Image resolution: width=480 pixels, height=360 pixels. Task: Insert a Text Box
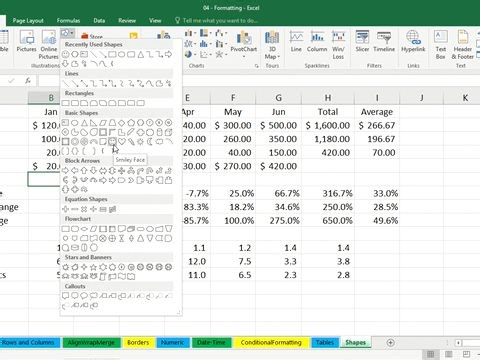440,45
